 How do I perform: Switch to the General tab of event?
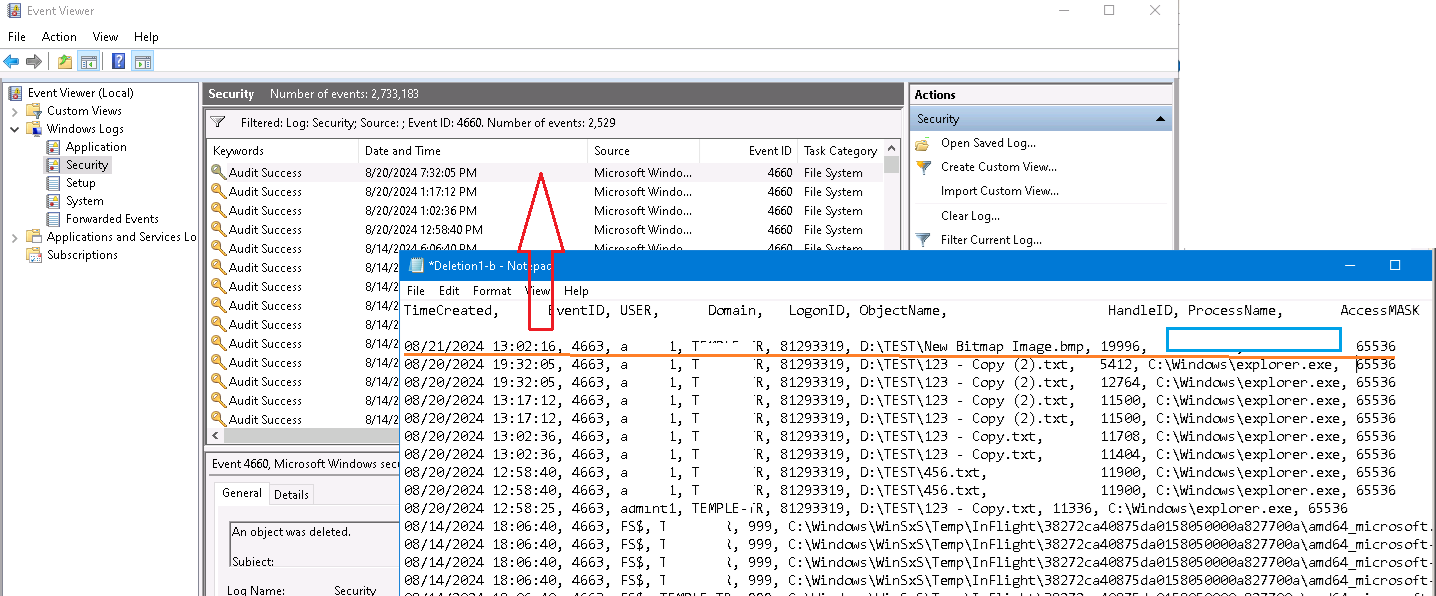point(242,493)
